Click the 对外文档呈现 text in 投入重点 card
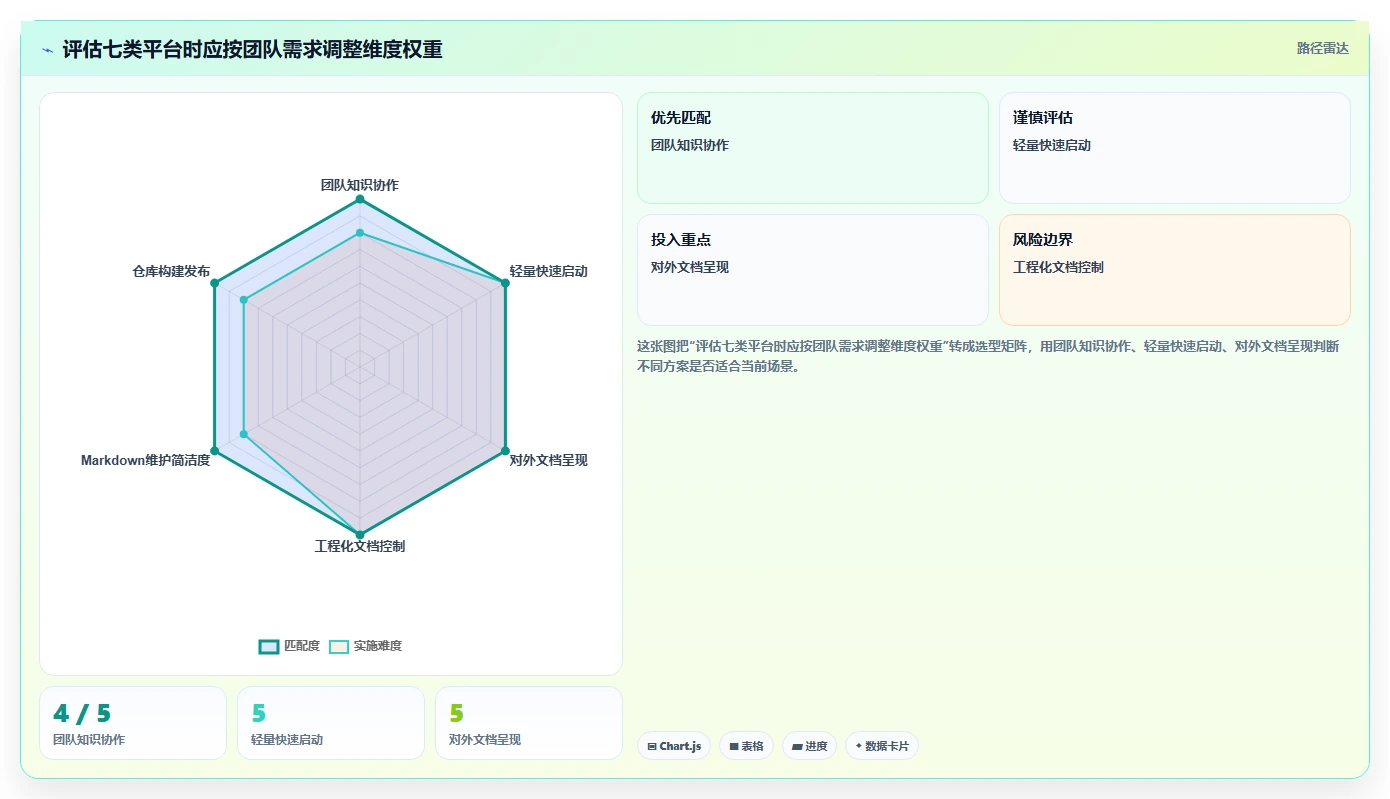 (690, 267)
